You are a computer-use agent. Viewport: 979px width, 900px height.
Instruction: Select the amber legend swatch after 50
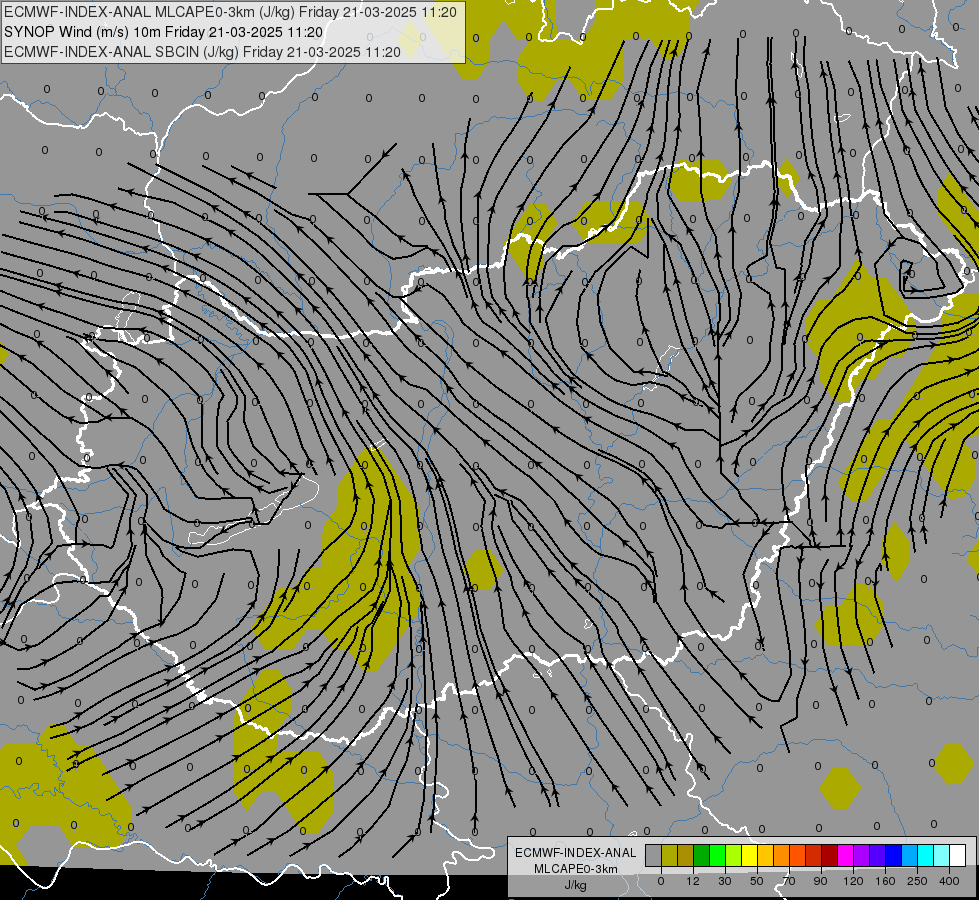pyautogui.click(x=765, y=855)
